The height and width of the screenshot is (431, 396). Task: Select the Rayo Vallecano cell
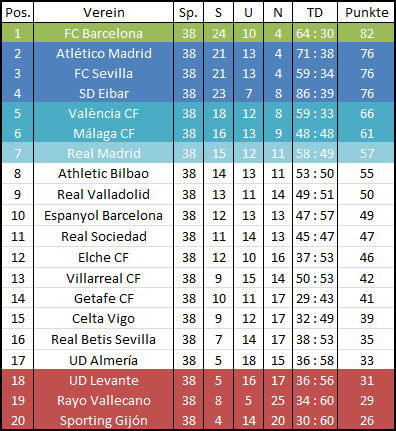[103, 400]
